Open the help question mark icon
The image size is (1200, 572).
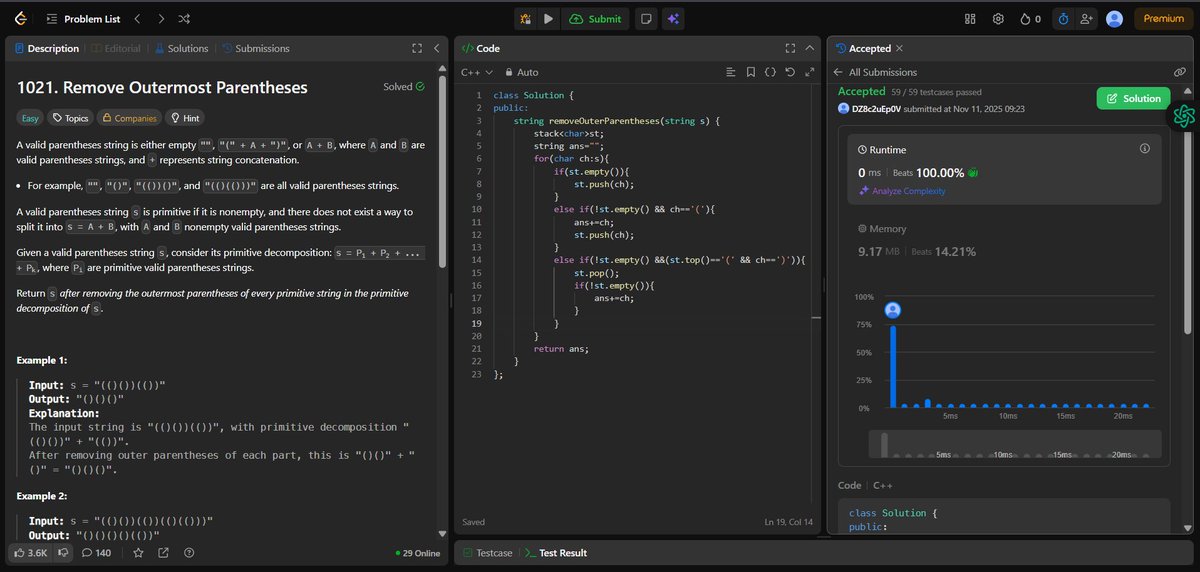click(x=189, y=552)
